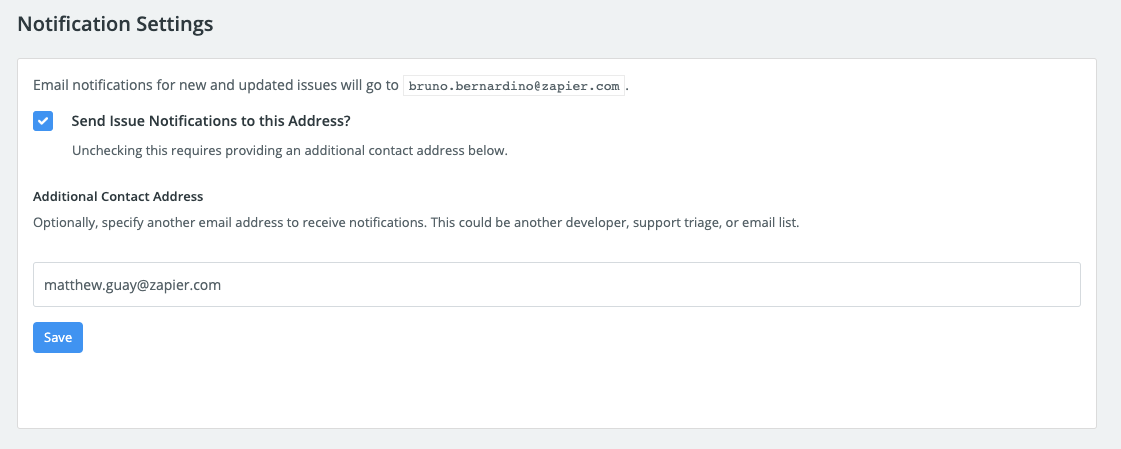Save the notification settings
Viewport: 1121px width, 449px height.
pos(58,337)
